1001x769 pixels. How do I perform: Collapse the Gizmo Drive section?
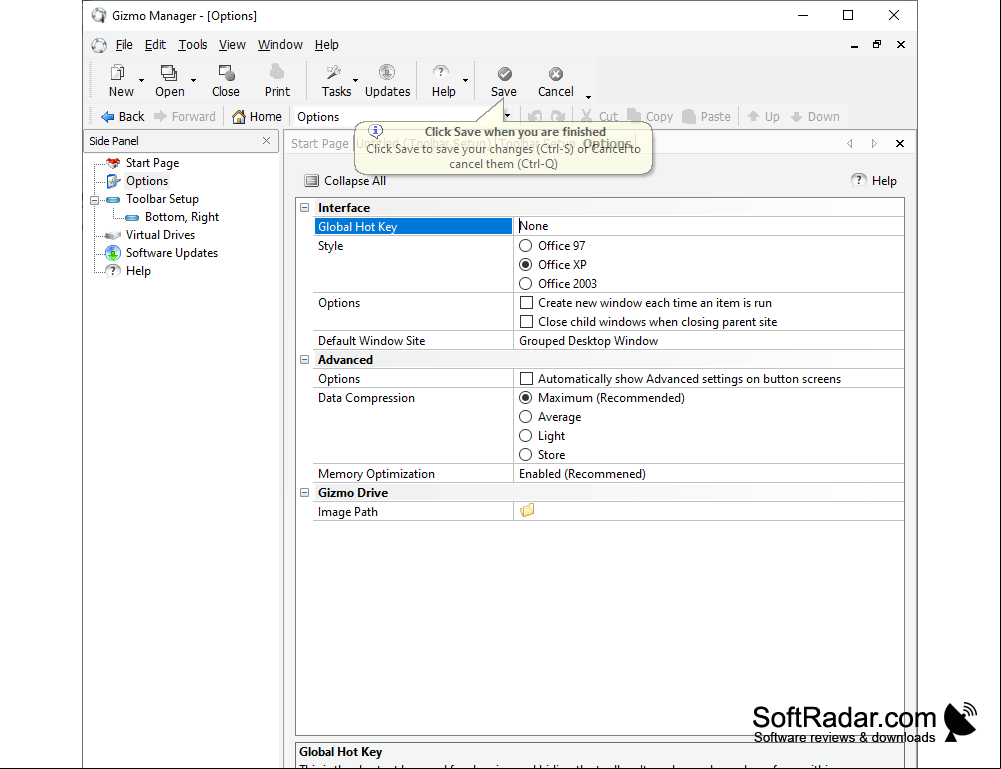305,493
